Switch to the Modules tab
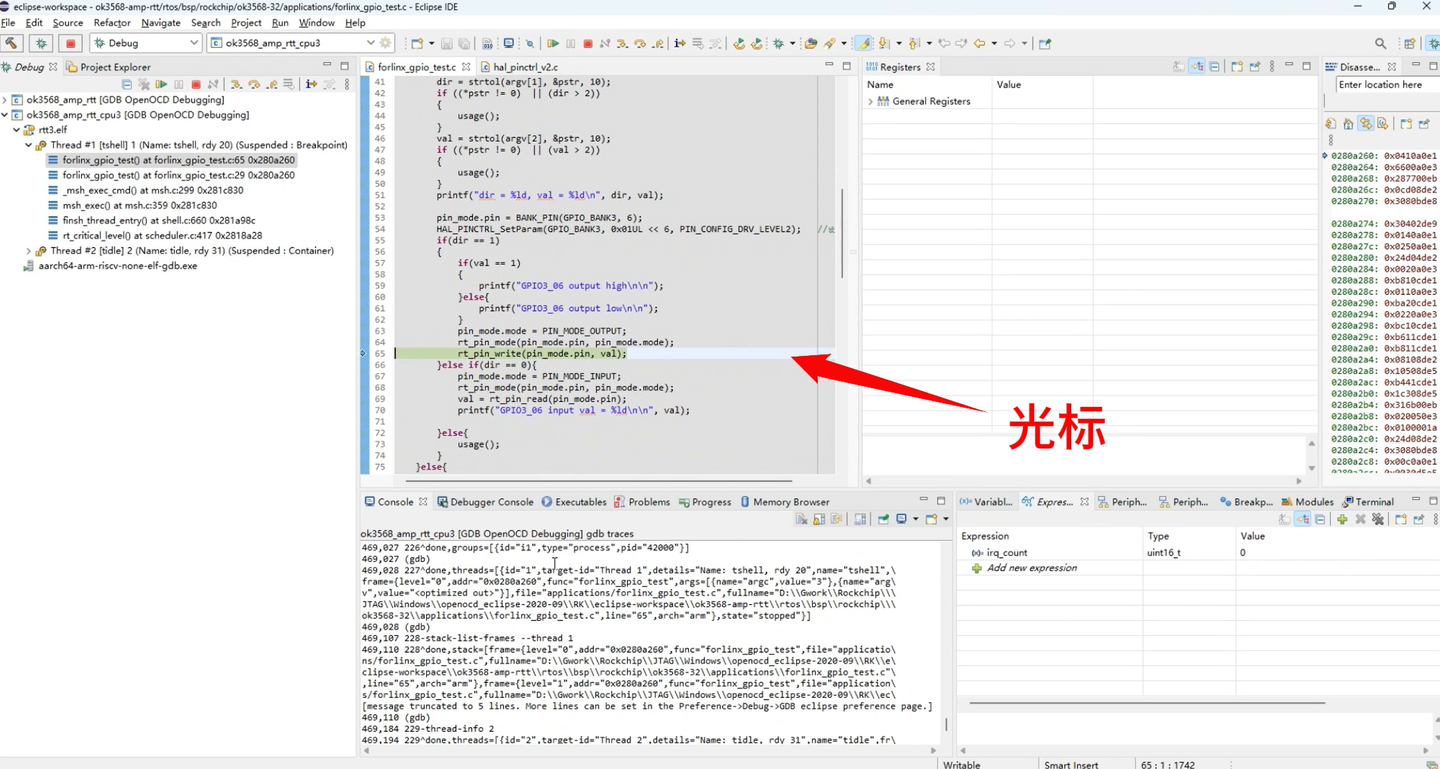 coord(1308,502)
